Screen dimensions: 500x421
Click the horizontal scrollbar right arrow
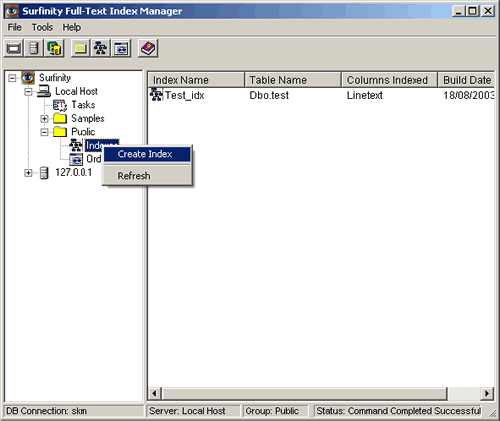click(x=487, y=393)
